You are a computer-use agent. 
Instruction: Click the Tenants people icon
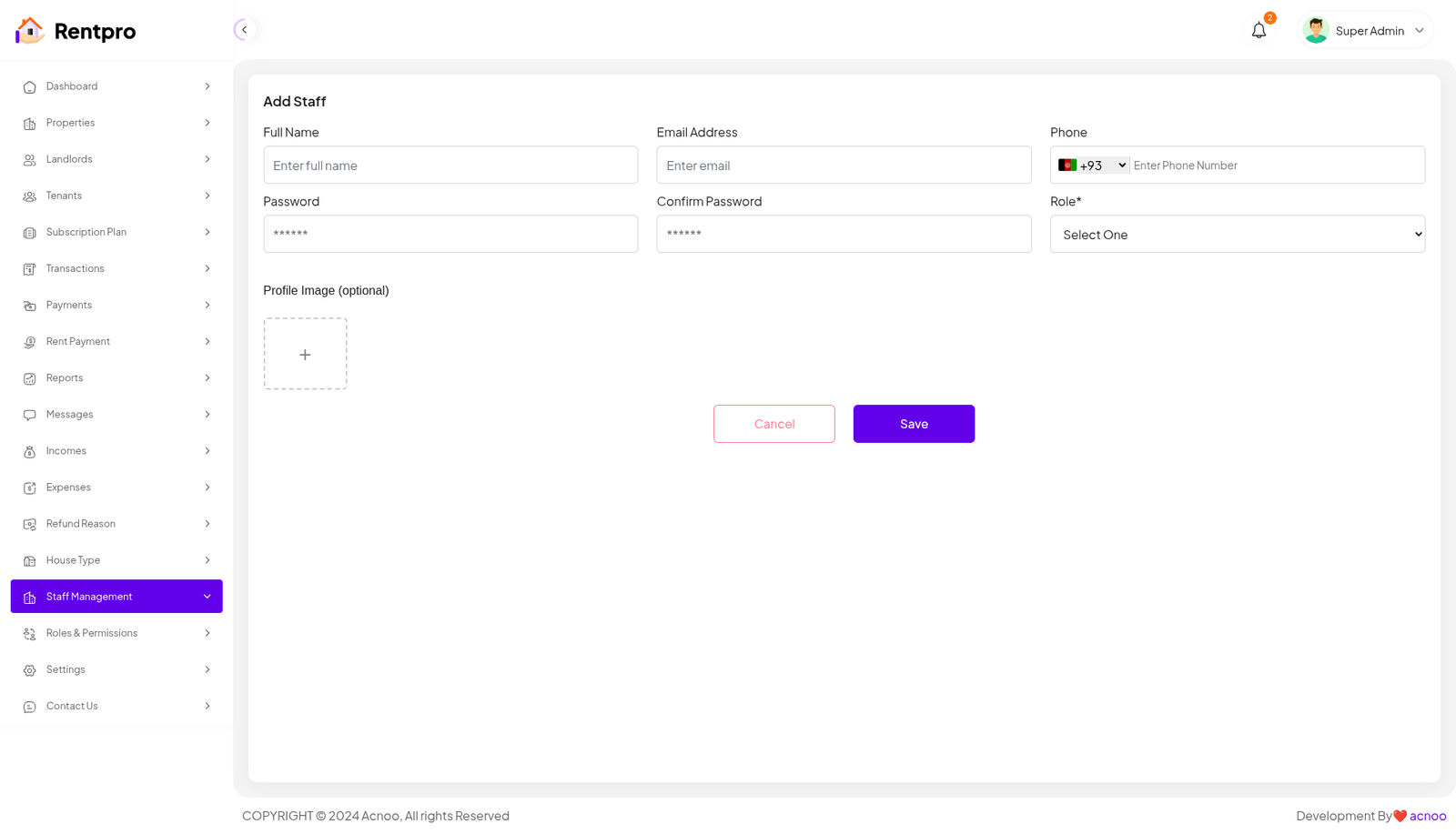29,196
